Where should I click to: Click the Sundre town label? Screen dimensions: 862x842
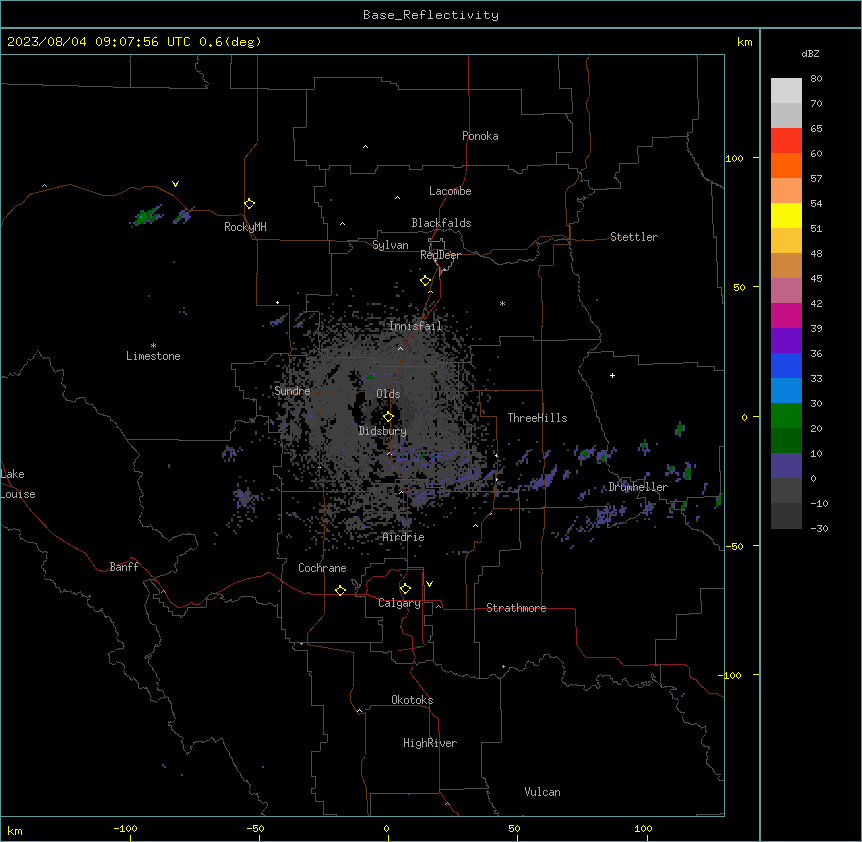click(x=292, y=391)
